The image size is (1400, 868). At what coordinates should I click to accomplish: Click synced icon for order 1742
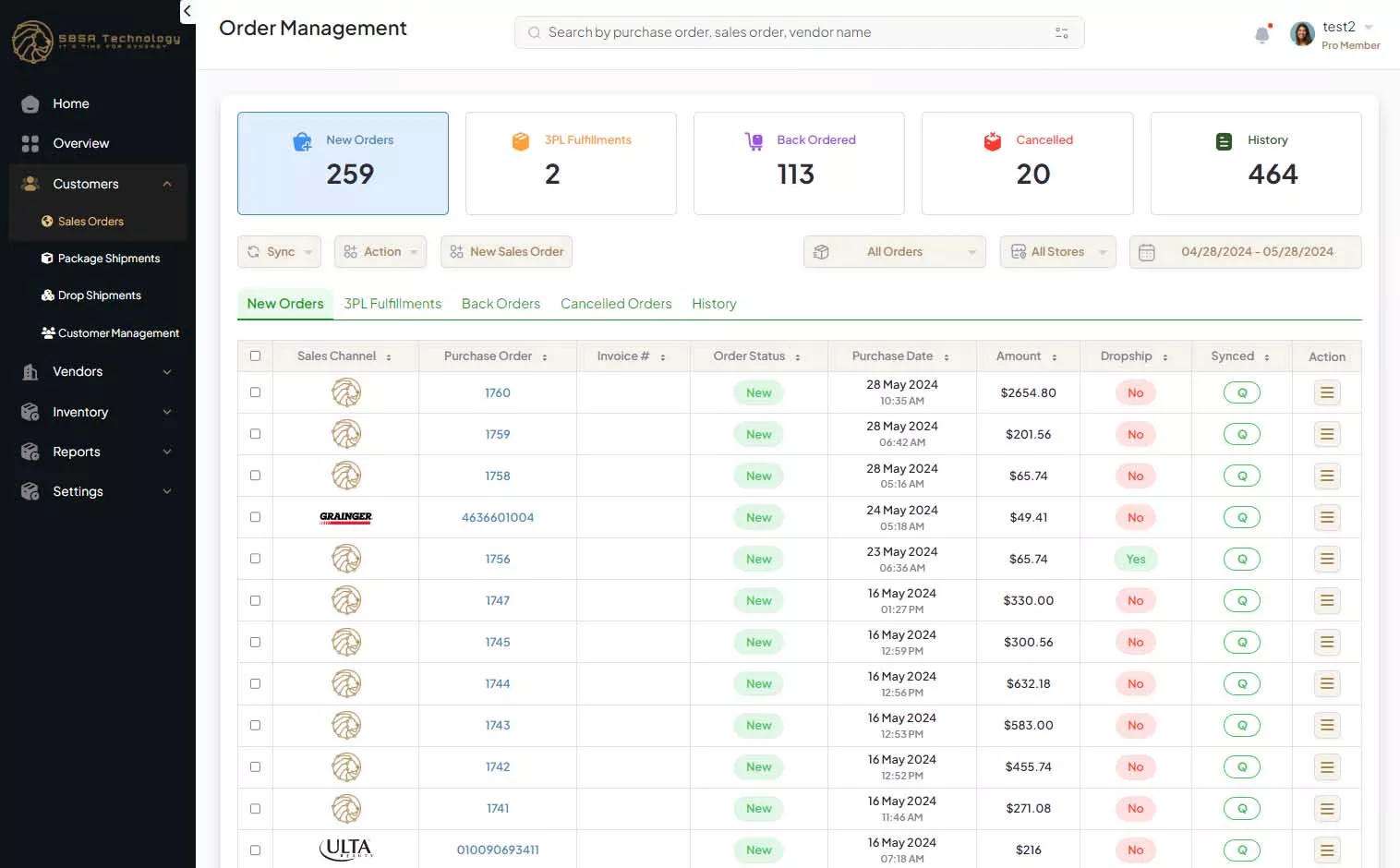coord(1242,766)
